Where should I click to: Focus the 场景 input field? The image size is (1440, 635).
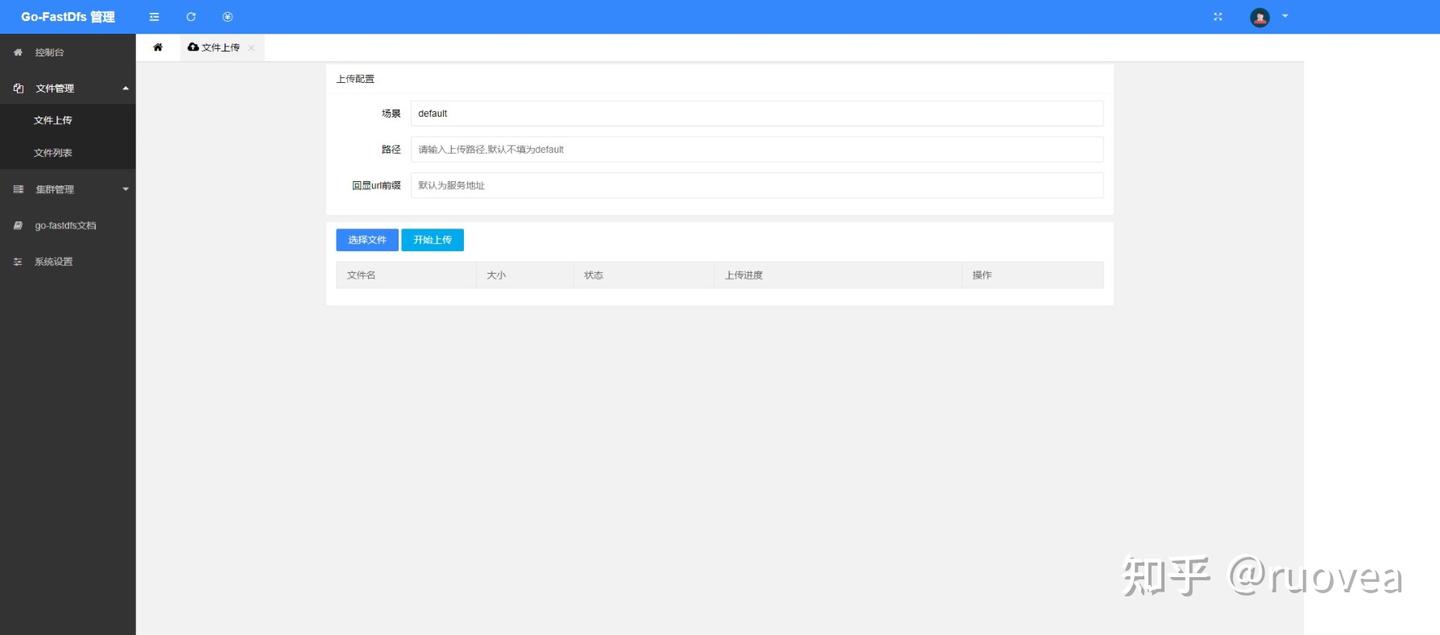757,113
